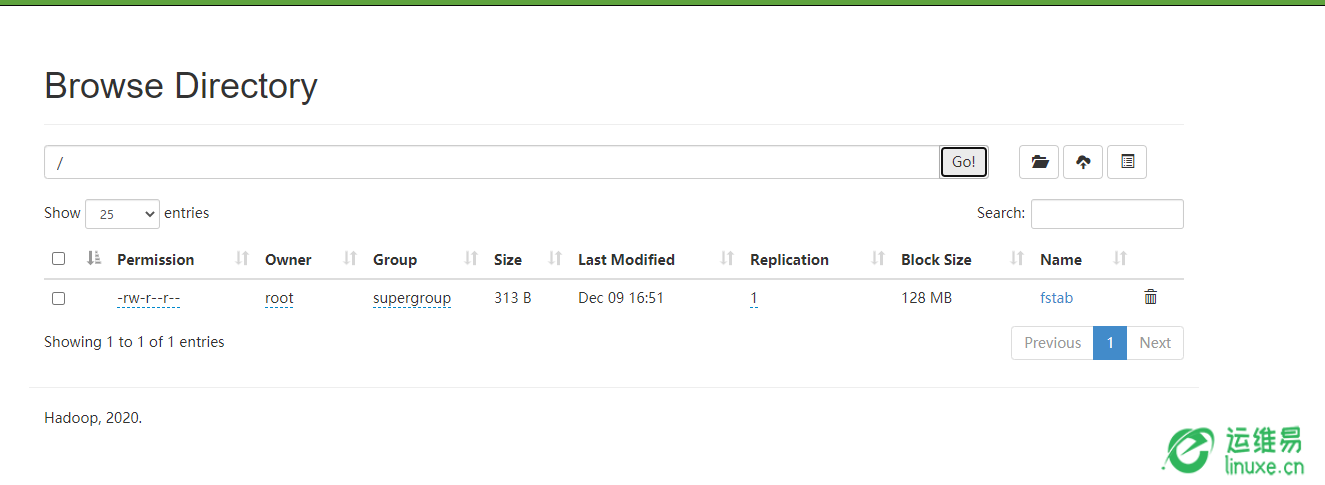
Task: Sort table by Owner column arrows
Action: pos(349,259)
